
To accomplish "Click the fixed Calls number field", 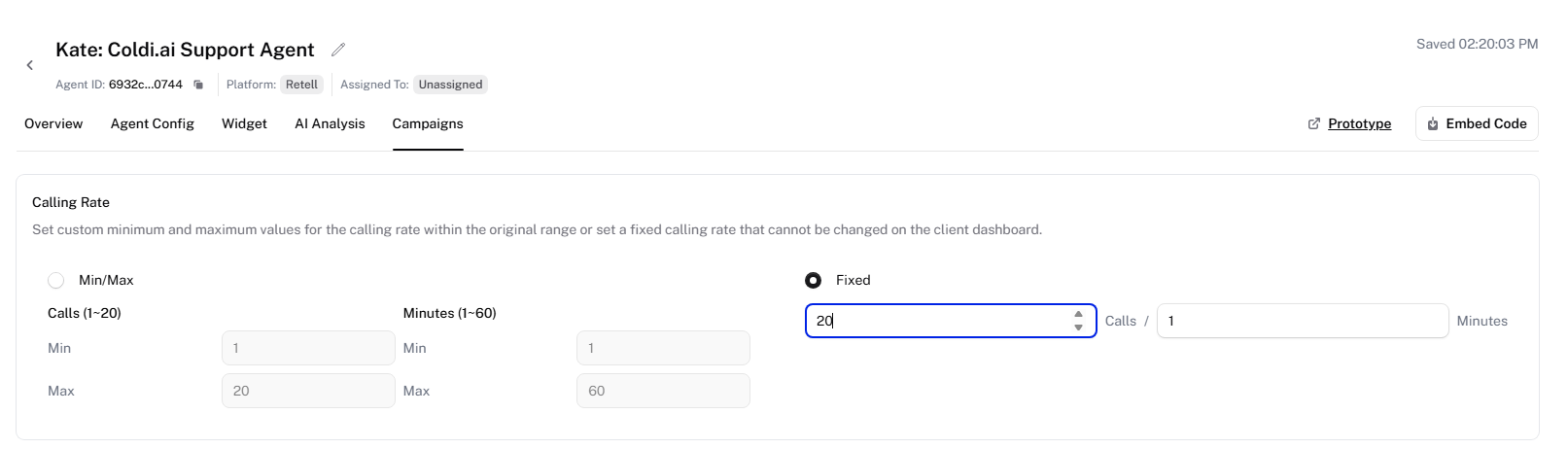I will point(951,321).
